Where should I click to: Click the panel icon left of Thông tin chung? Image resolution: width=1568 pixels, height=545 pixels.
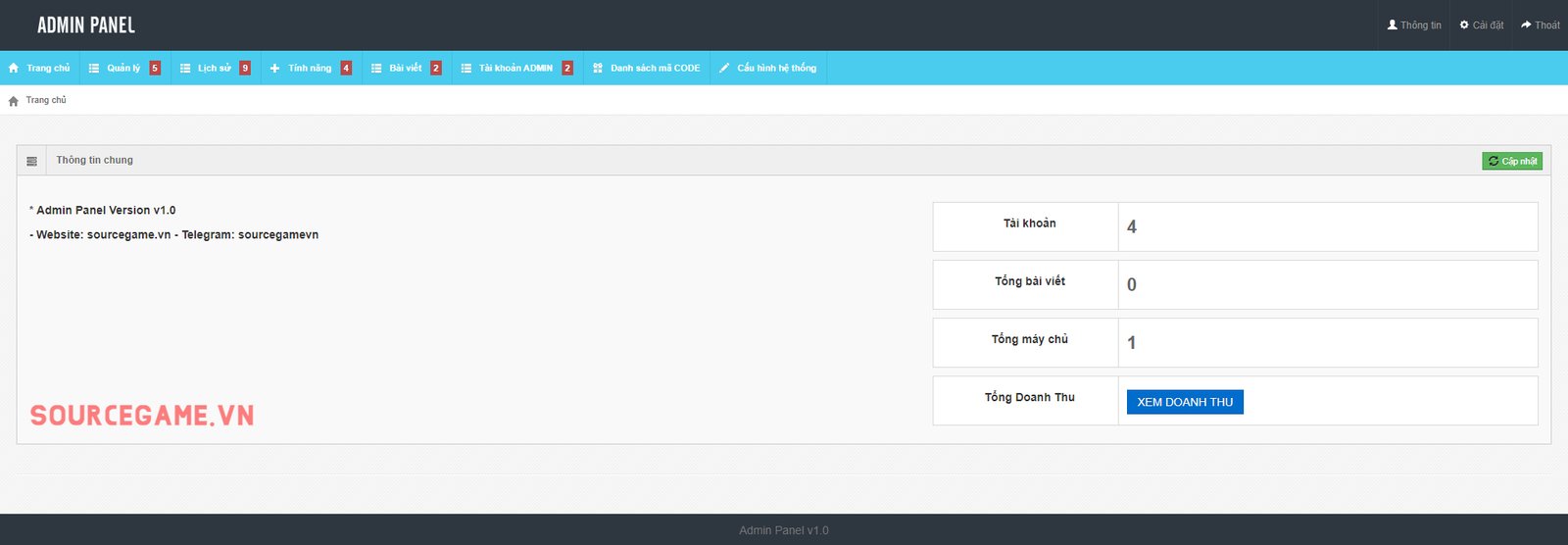(32, 161)
